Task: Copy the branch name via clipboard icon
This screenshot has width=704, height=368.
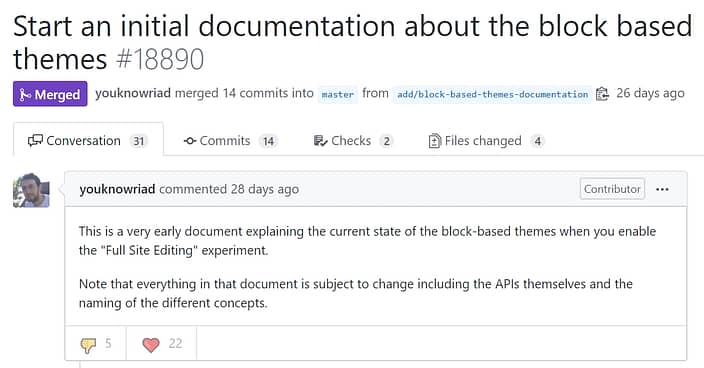Action: 603,94
